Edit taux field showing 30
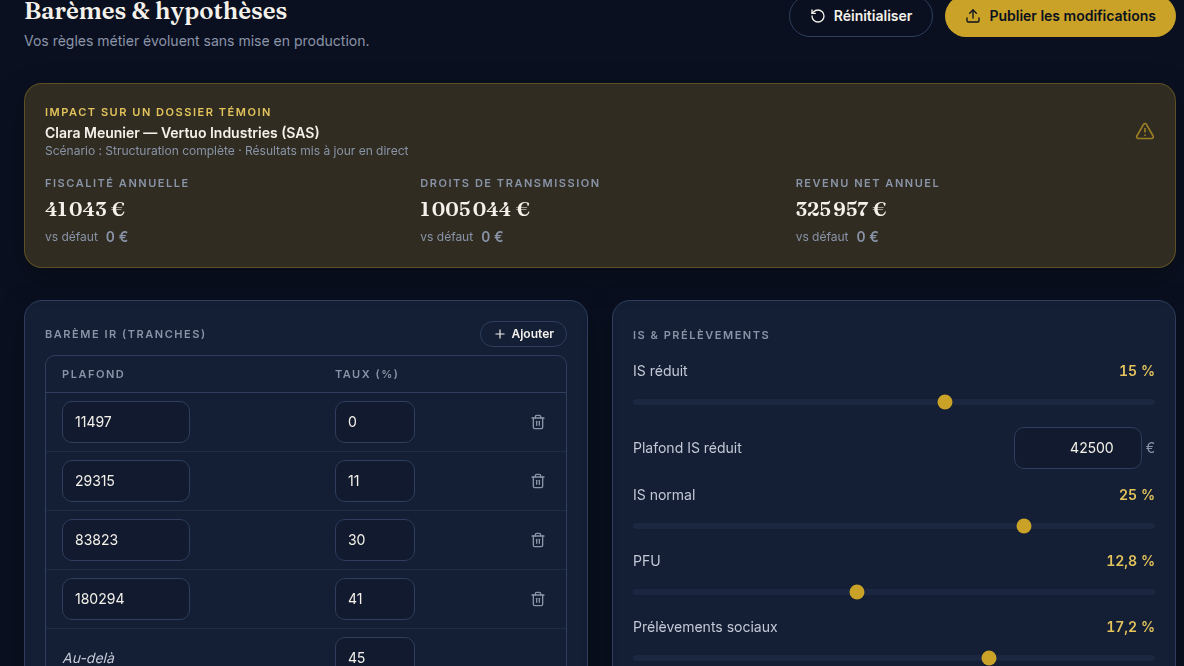The width and height of the screenshot is (1184, 666). point(375,540)
